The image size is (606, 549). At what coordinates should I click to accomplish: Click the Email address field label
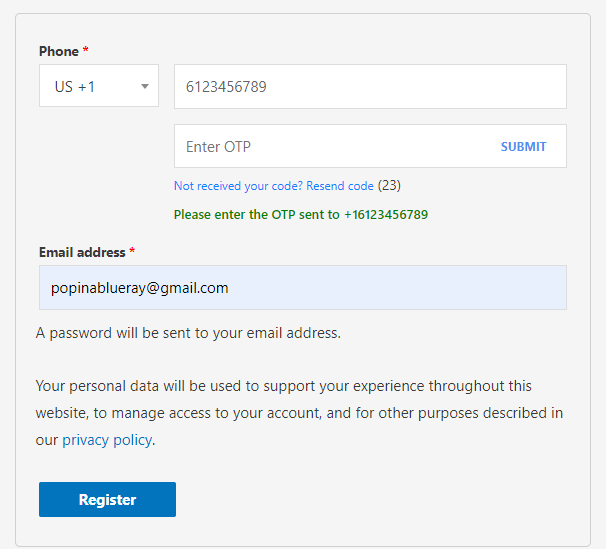(x=82, y=252)
